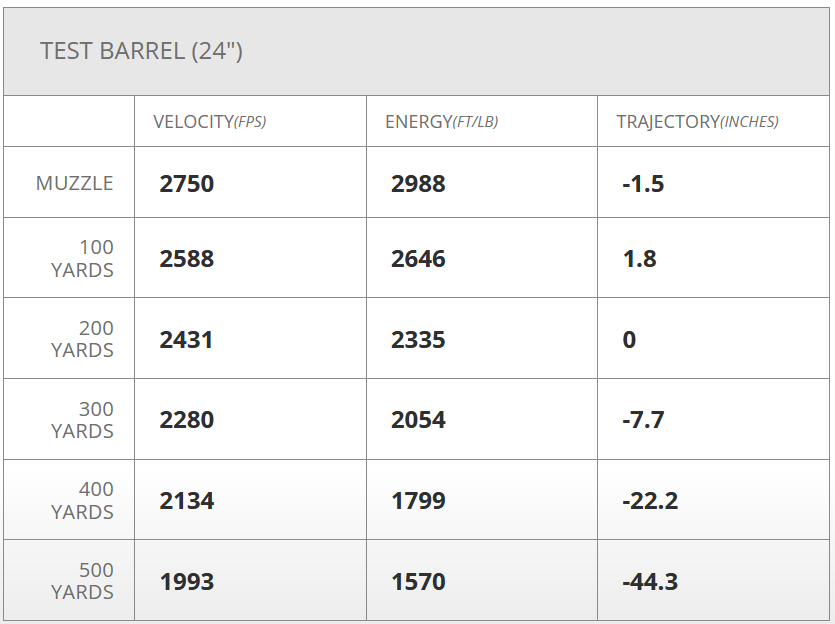The image size is (835, 624).
Task: Click the -1.5 trajectory cell
Action: pyautogui.click(x=643, y=184)
